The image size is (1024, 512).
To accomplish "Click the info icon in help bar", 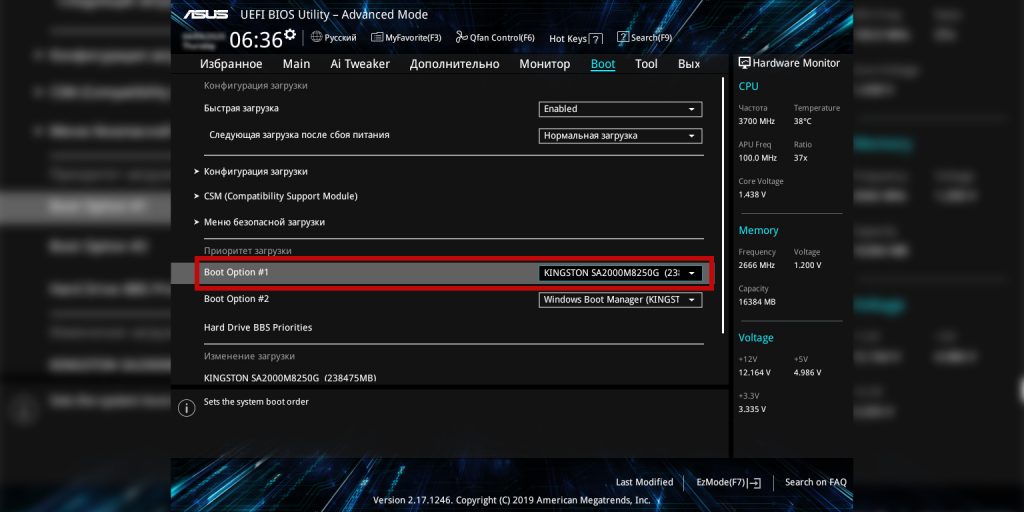I will coord(186,408).
